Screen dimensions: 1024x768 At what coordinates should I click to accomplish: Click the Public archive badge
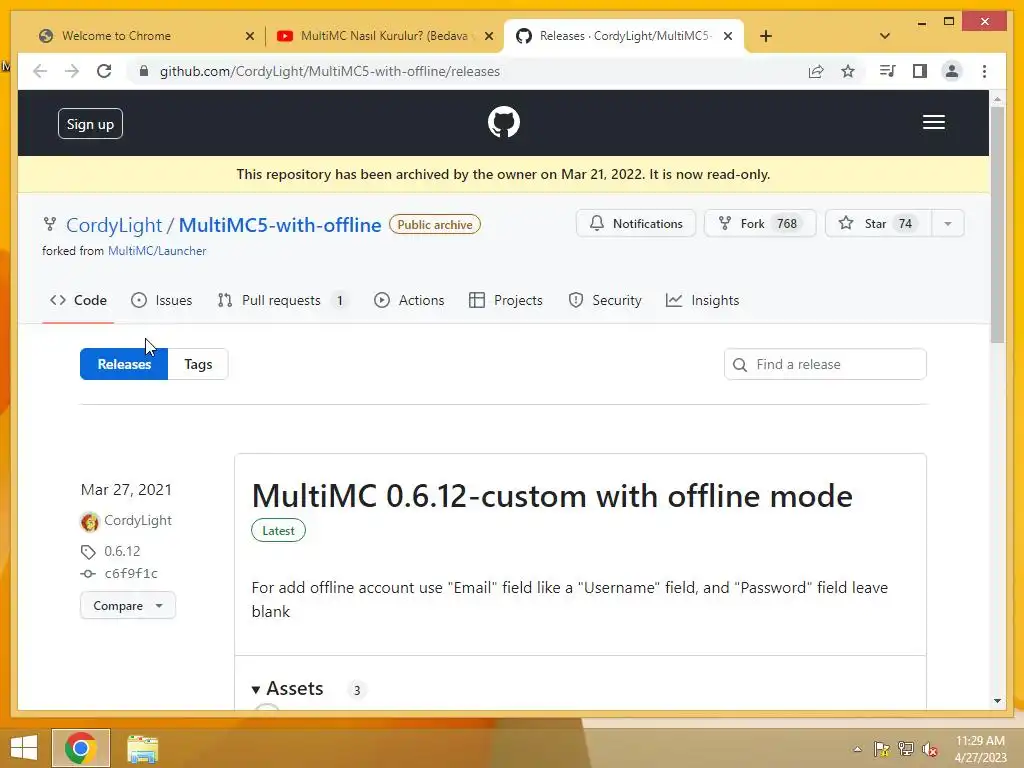click(435, 225)
